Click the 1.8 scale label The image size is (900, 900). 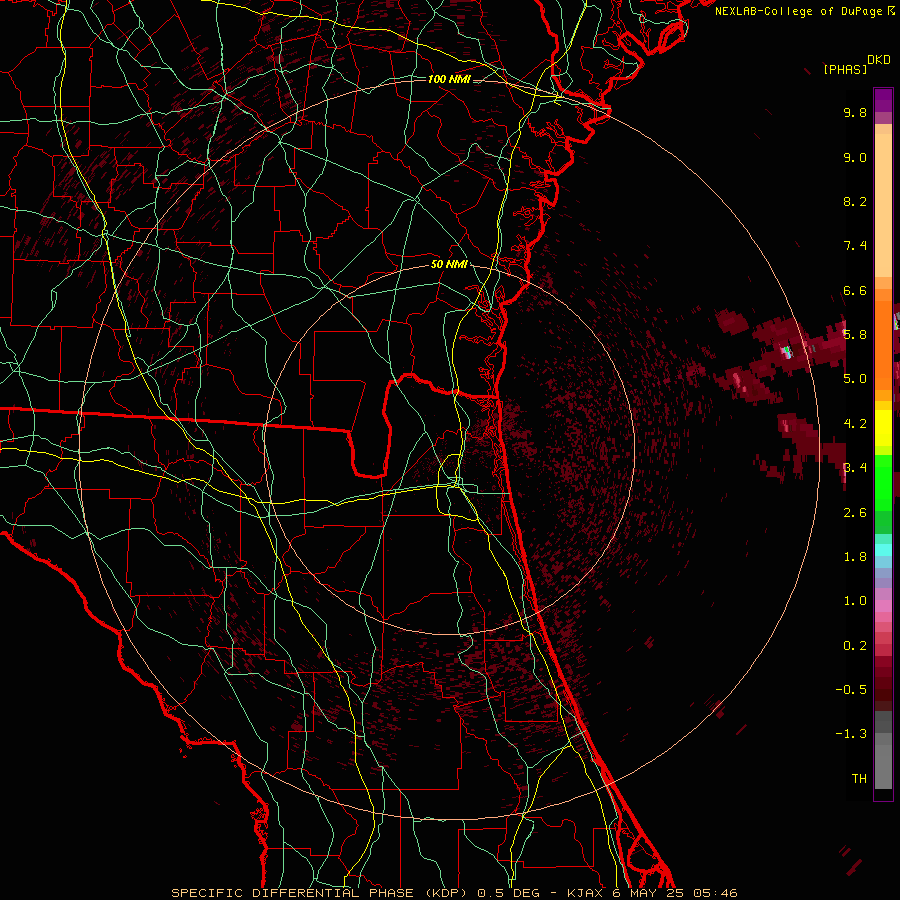tap(855, 556)
